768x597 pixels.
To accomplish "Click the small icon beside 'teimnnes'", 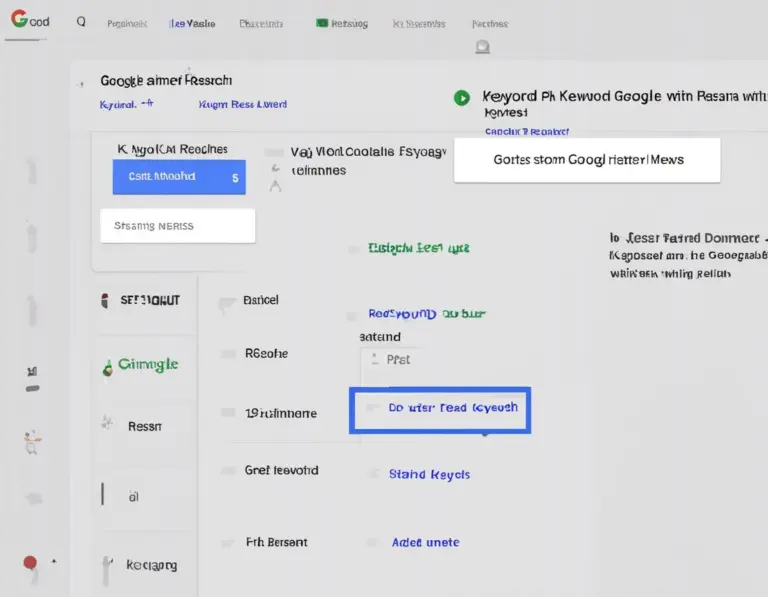I will point(276,169).
